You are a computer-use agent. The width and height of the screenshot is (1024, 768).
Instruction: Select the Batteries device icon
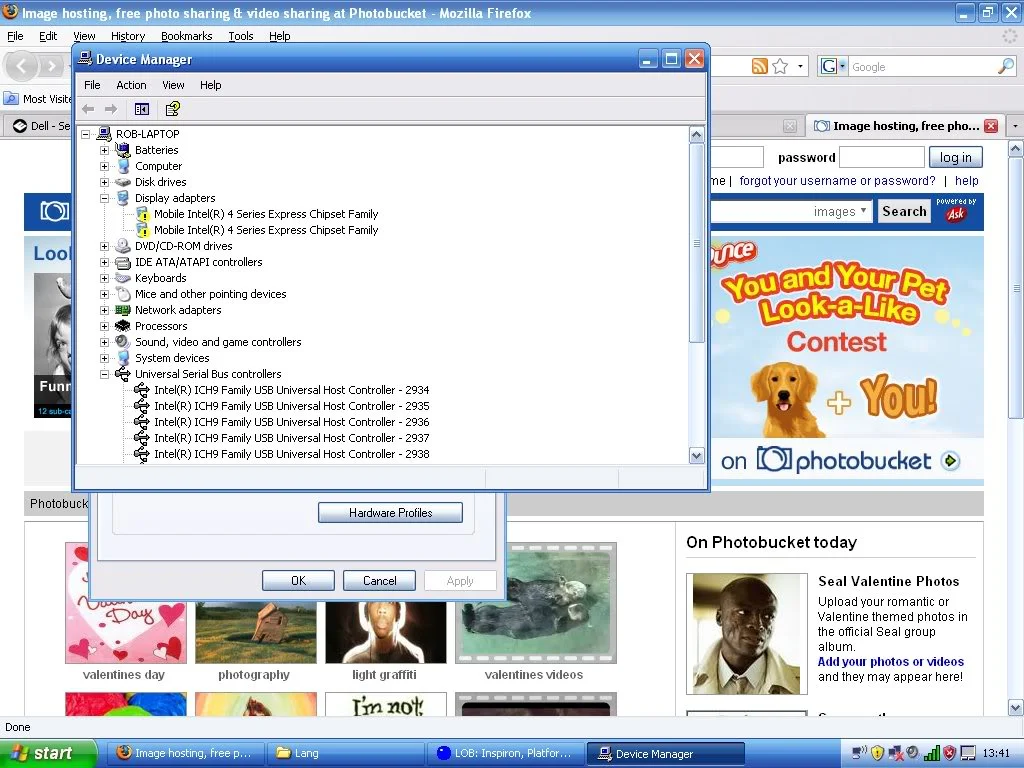123,150
